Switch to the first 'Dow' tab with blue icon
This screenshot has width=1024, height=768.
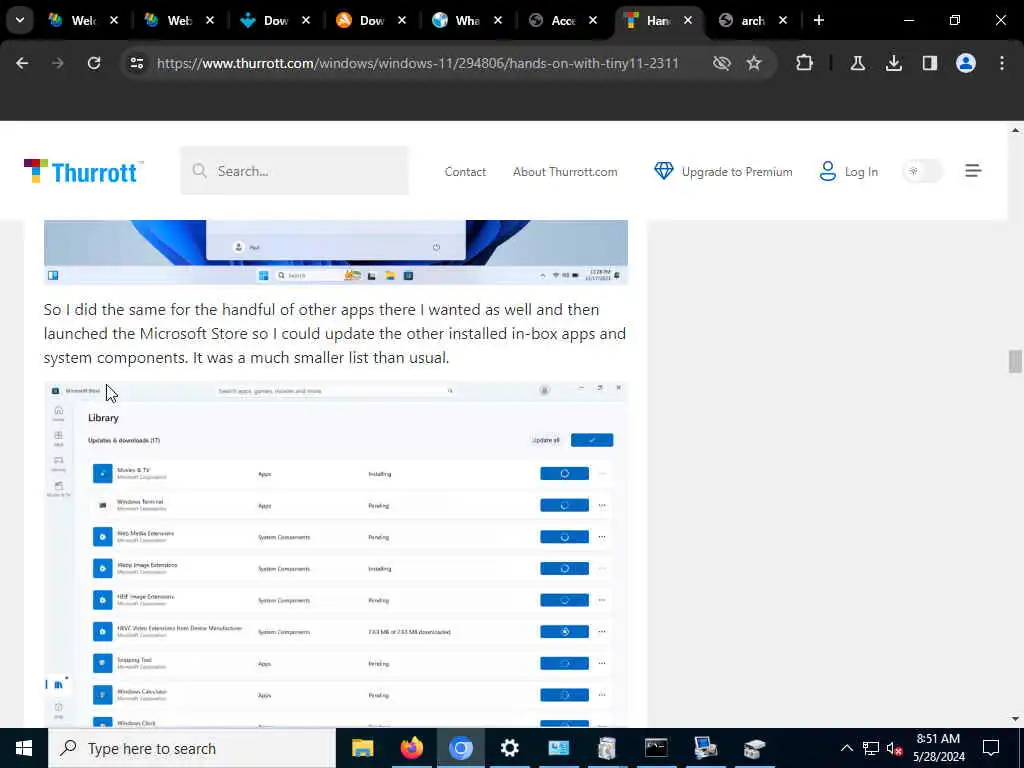pyautogui.click(x=275, y=20)
